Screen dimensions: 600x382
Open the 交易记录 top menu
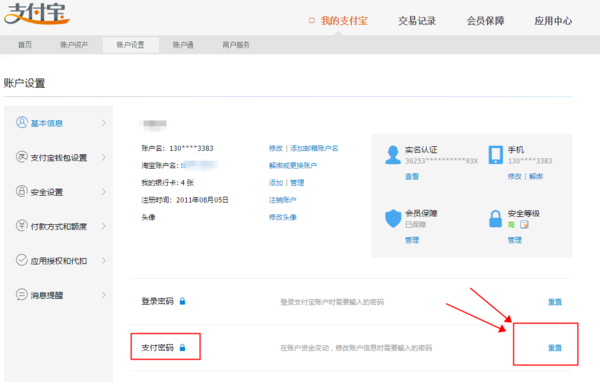(417, 21)
